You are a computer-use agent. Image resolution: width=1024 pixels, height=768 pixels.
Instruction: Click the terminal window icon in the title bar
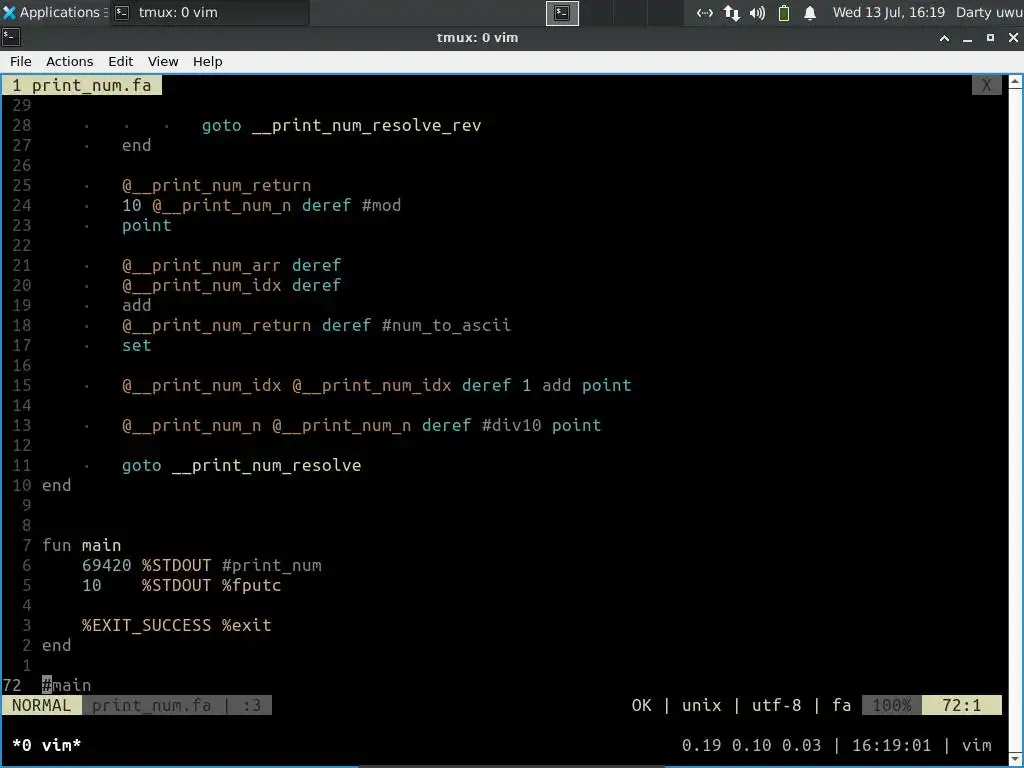pos(11,37)
